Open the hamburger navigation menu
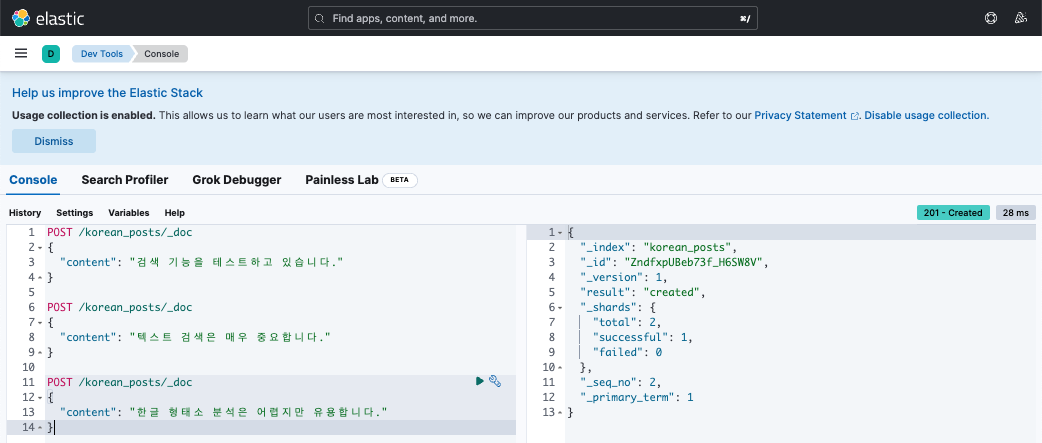 pyautogui.click(x=21, y=53)
